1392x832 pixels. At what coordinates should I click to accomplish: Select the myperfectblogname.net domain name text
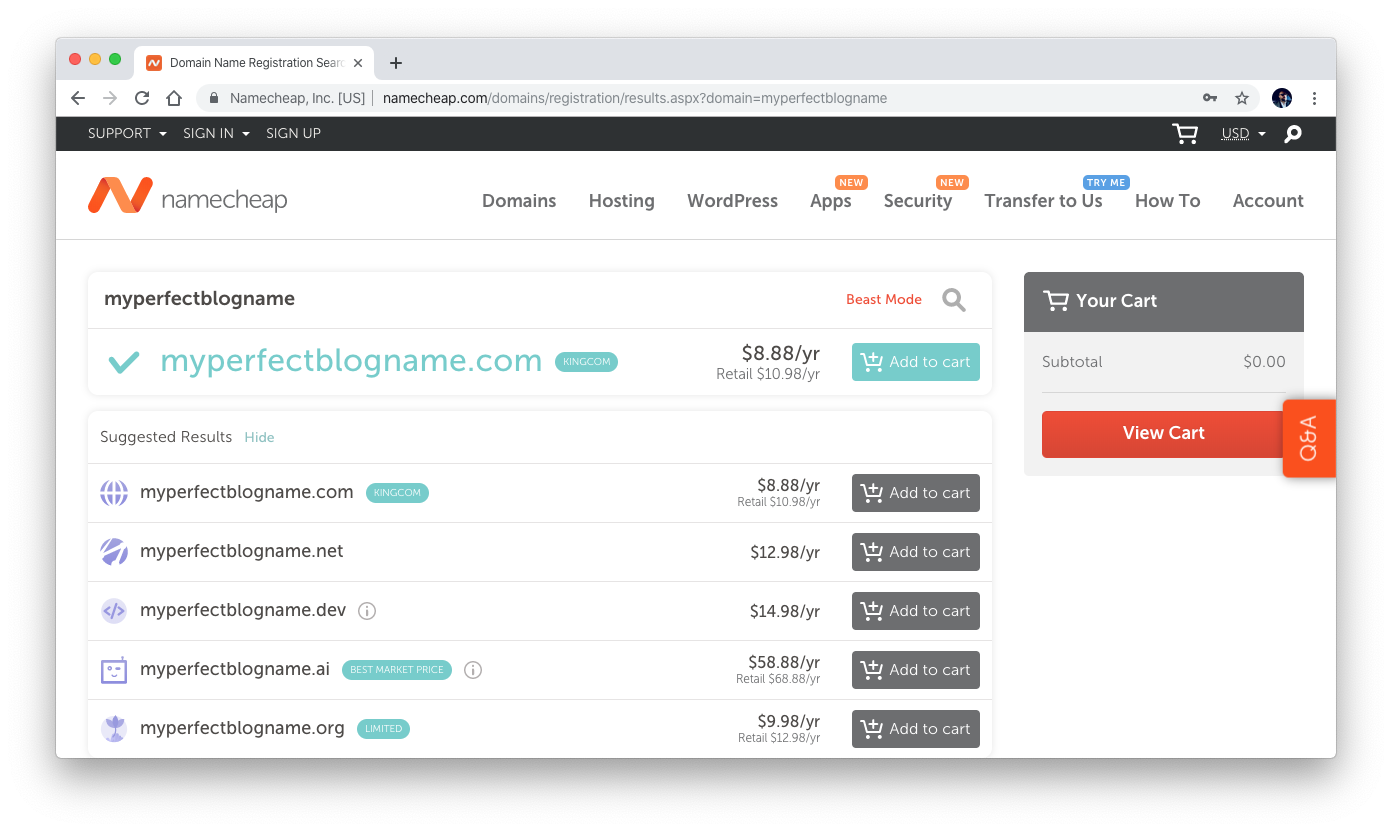pyautogui.click(x=242, y=552)
